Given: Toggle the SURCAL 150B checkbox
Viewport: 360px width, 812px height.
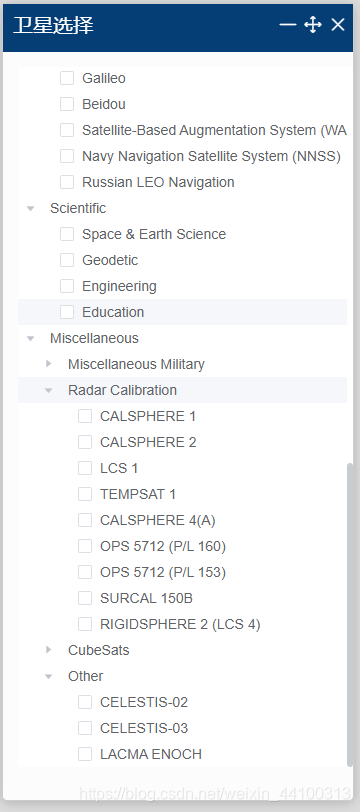Looking at the screenshot, I should (85, 598).
